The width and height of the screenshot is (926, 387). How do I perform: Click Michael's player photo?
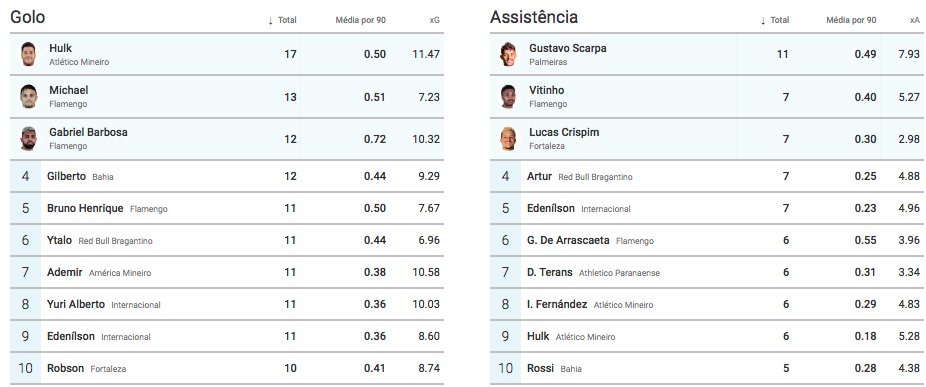[28, 96]
